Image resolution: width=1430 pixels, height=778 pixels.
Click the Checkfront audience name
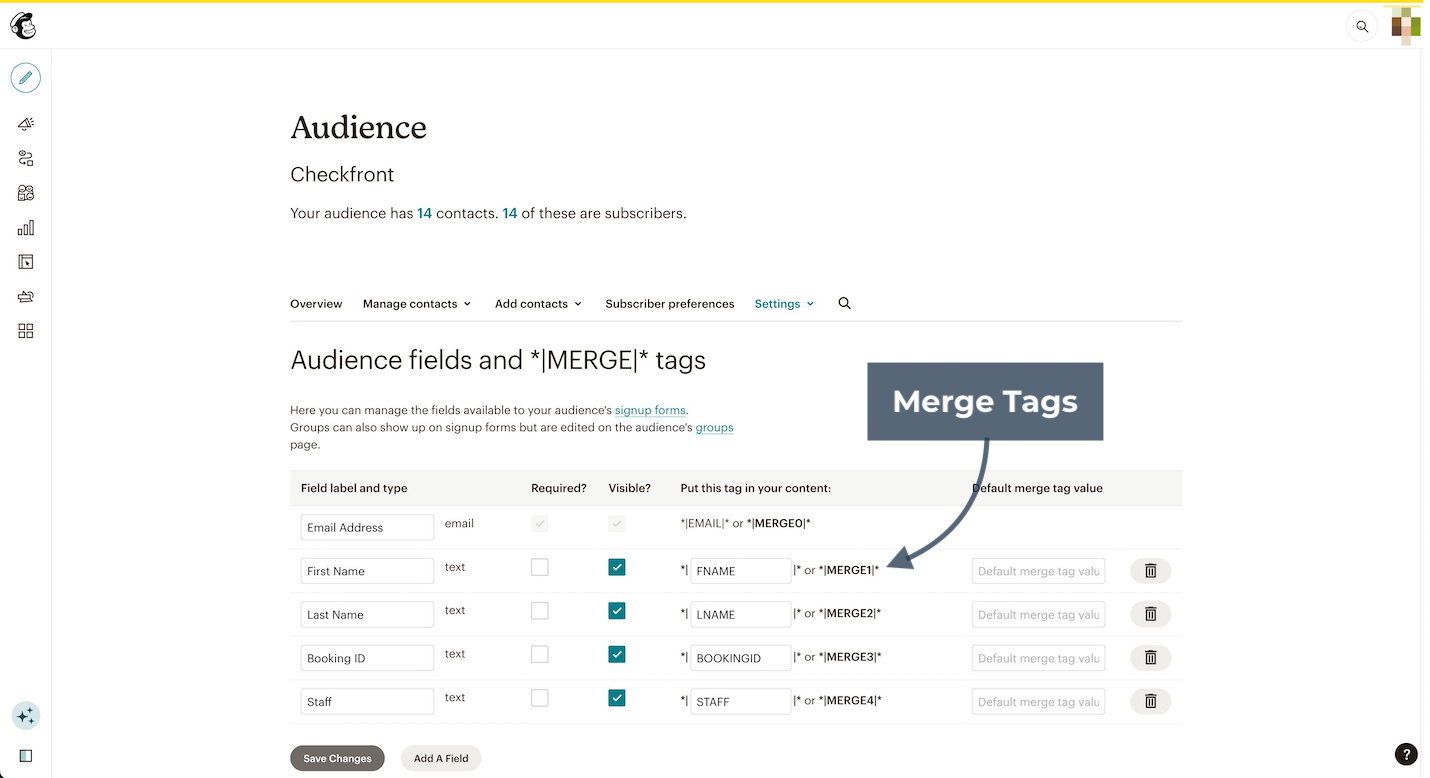coord(342,174)
